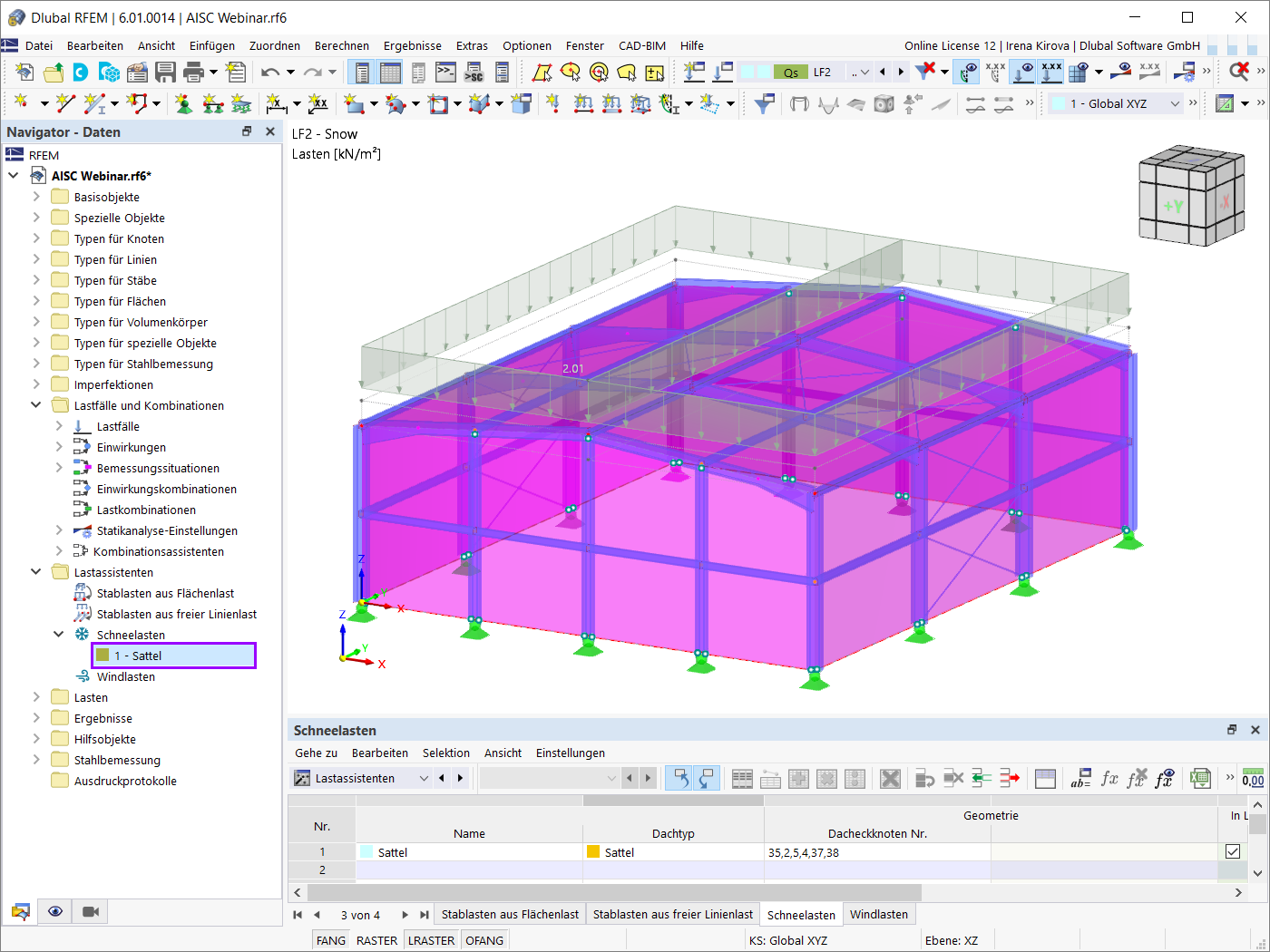Insert a new nodal support

click(x=184, y=104)
